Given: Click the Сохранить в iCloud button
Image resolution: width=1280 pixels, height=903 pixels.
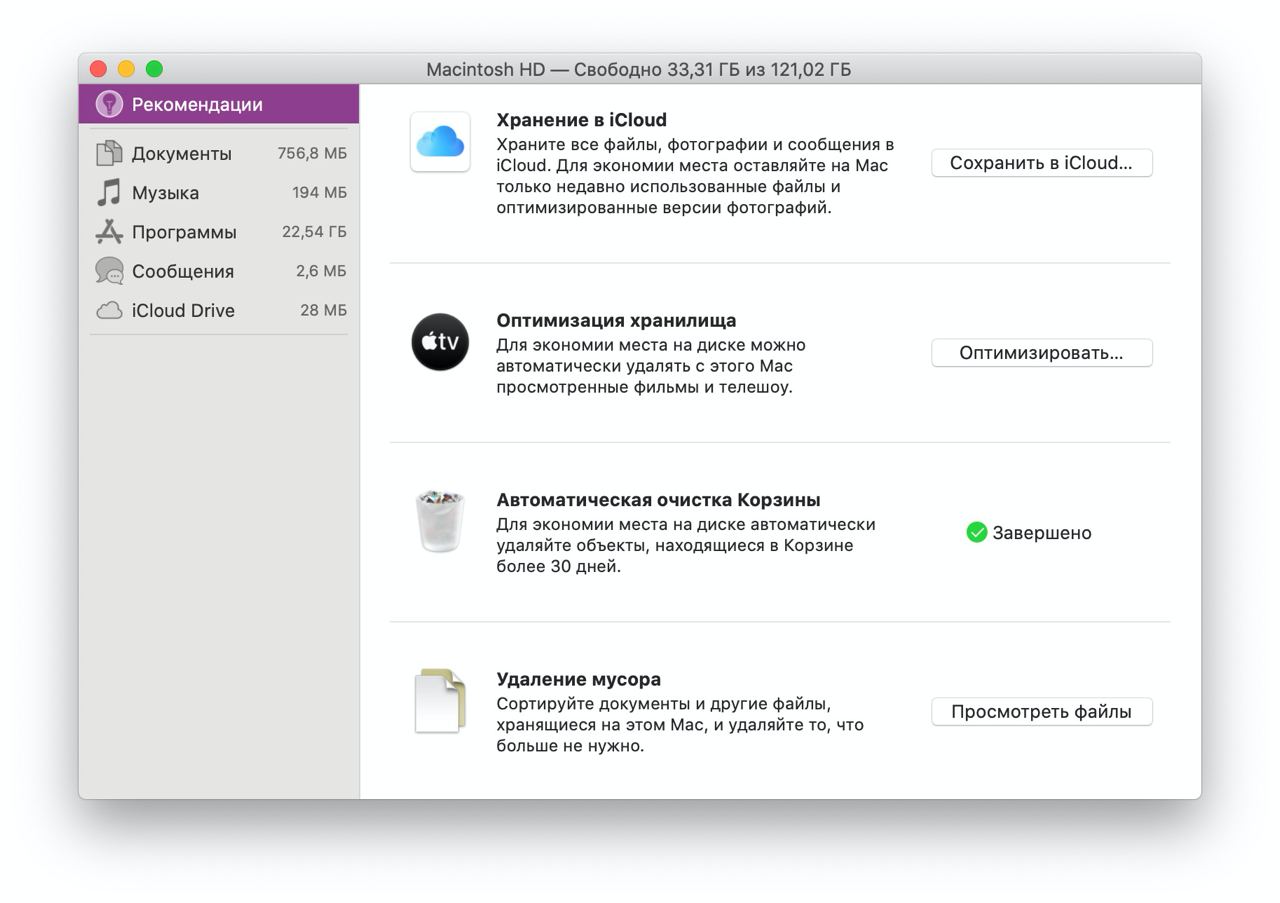Looking at the screenshot, I should (x=1041, y=163).
